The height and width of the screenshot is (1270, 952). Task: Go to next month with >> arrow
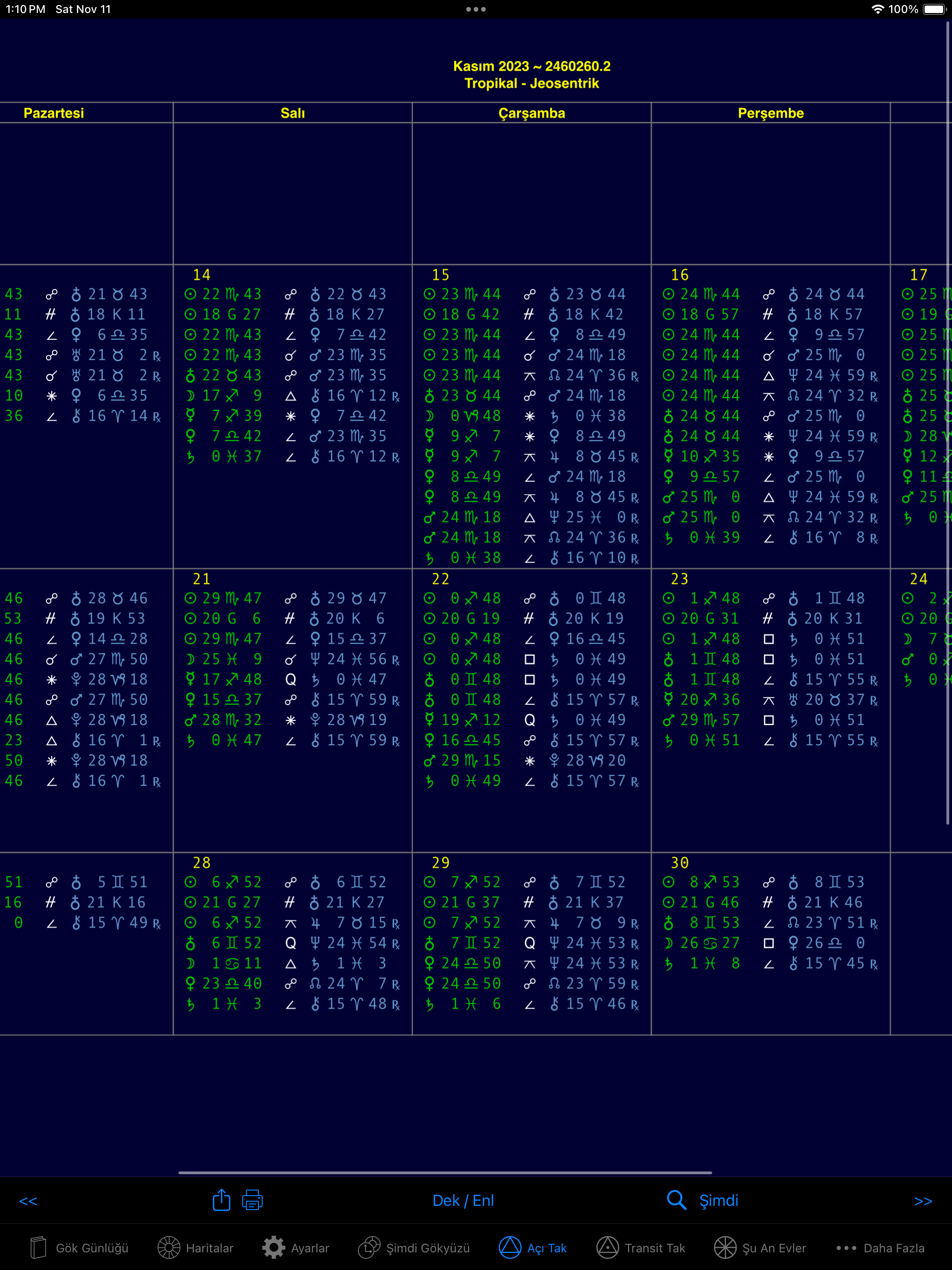923,1201
